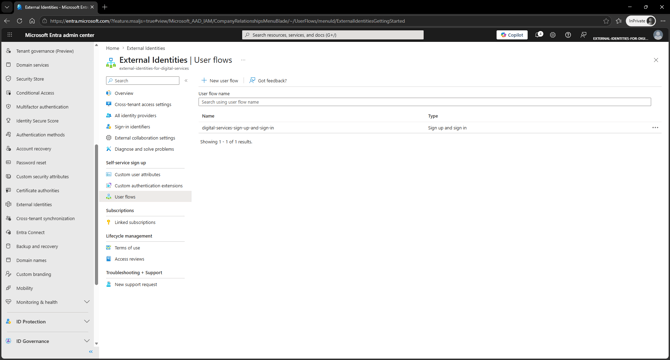Open the Security Store item
This screenshot has height=360, width=670.
tap(30, 79)
